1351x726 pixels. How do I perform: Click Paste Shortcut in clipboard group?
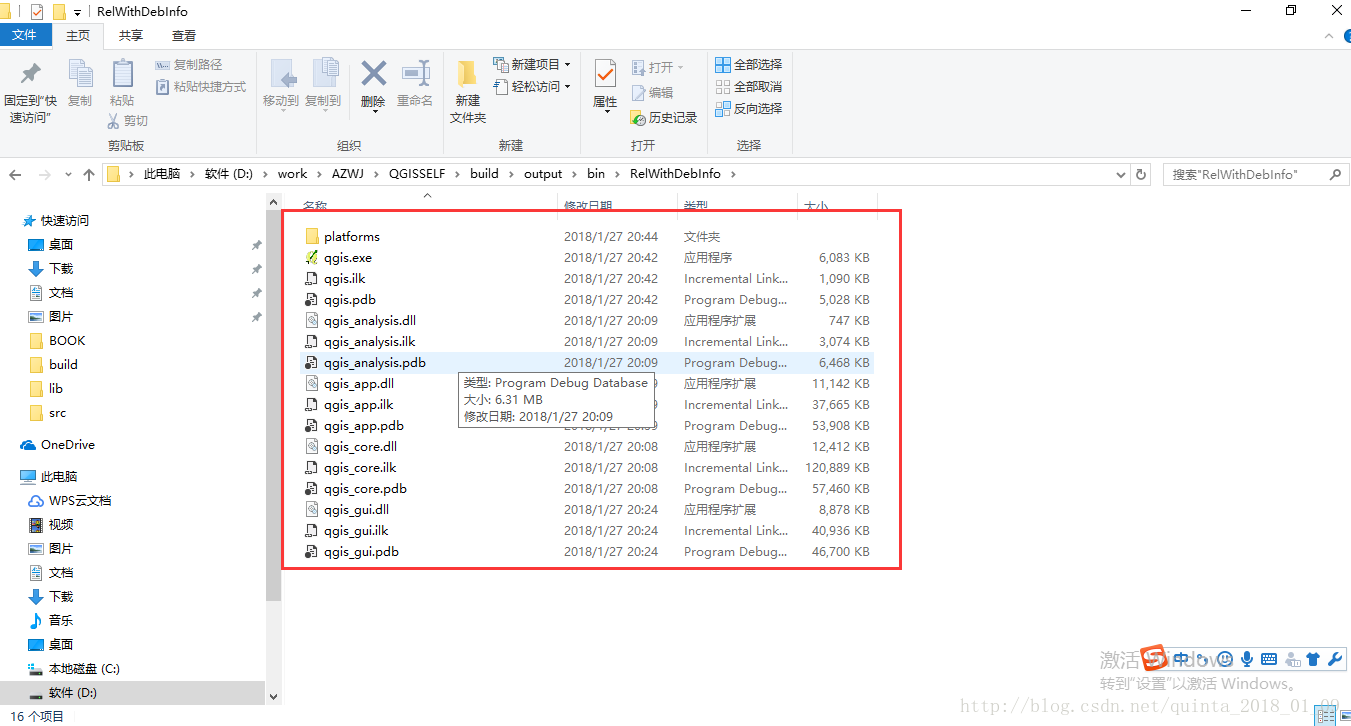coord(201,87)
